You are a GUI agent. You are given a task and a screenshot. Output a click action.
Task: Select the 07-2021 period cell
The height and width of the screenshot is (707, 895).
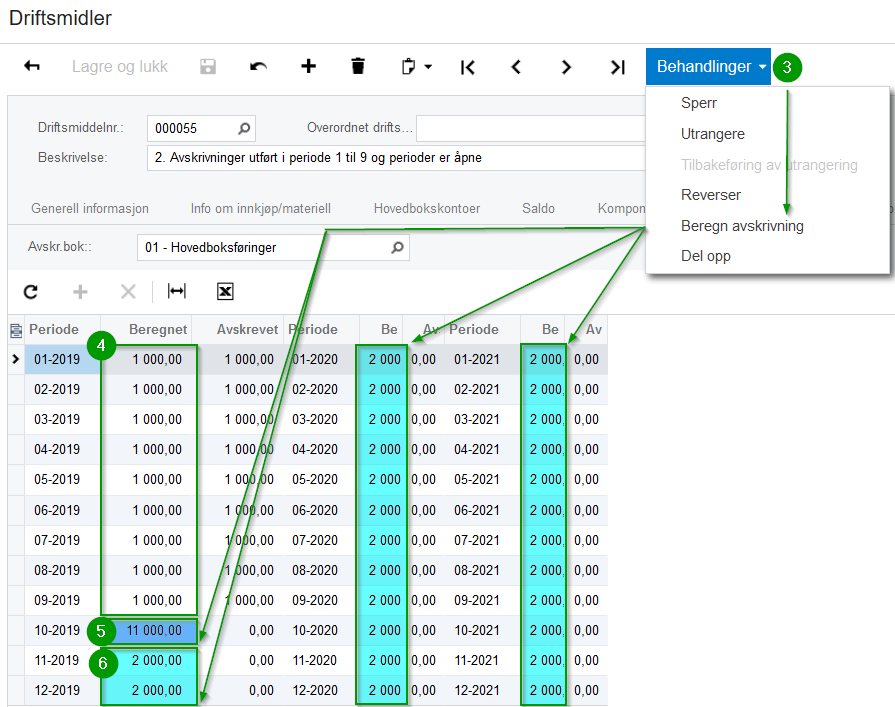(x=482, y=540)
